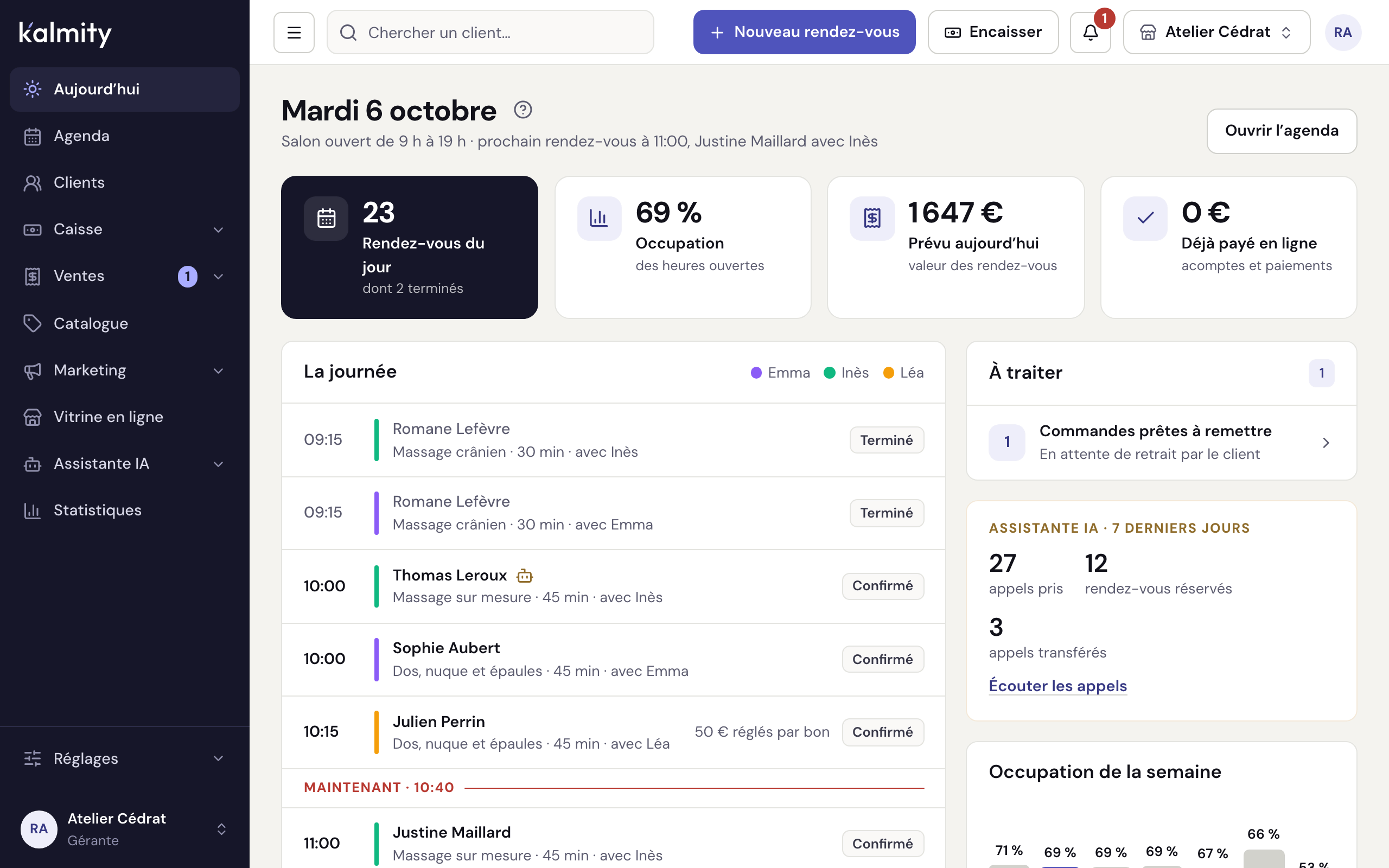1389x868 pixels.
Task: Go to Aujourd'hui in sidebar
Action: [125, 89]
